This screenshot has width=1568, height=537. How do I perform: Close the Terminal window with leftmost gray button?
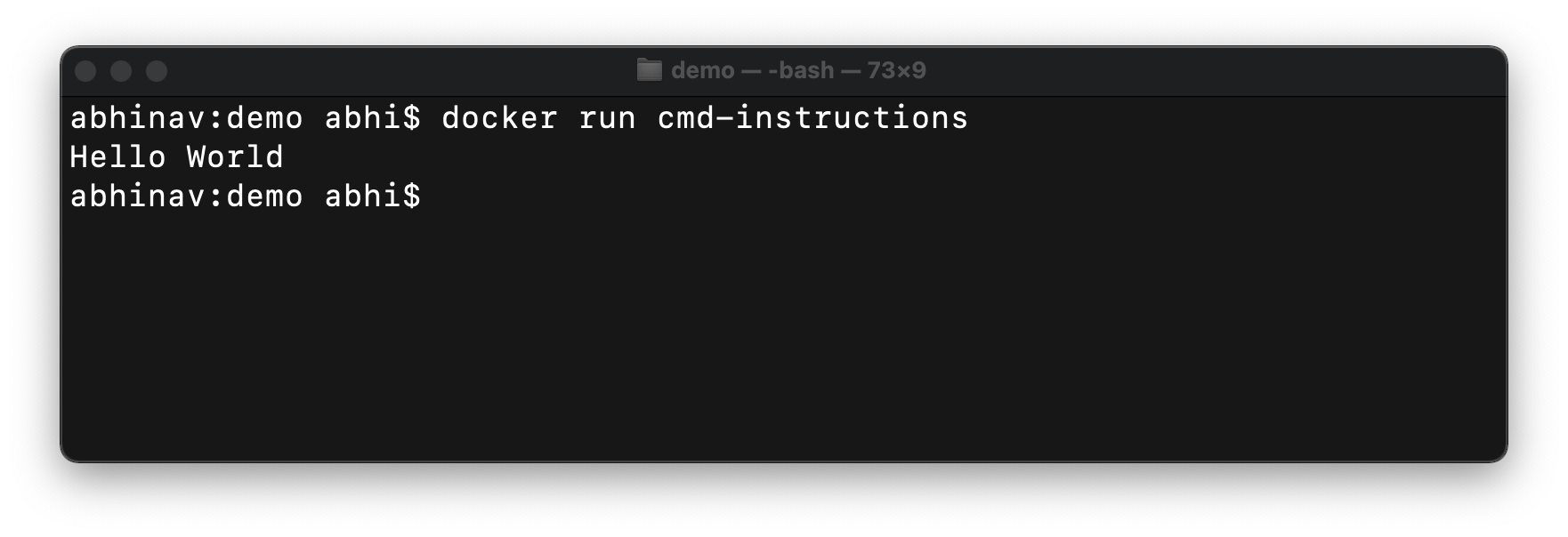click(85, 71)
